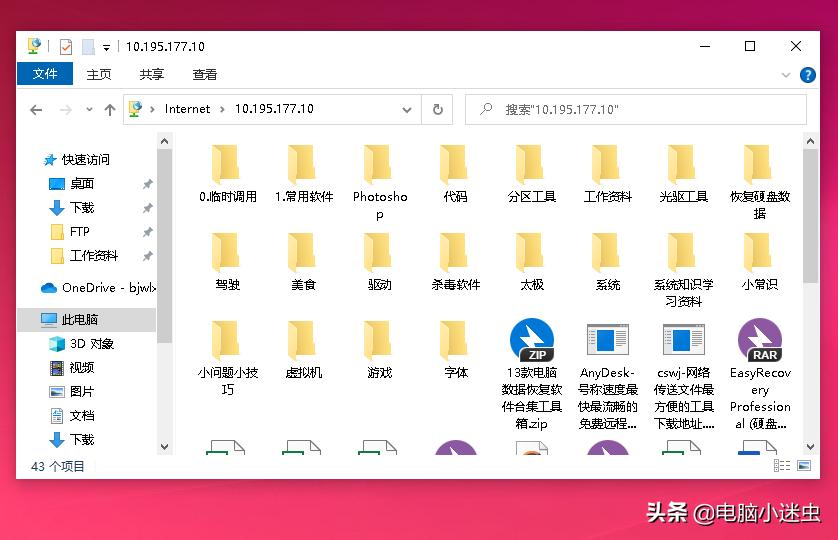838x540 pixels.
Task: Open the recent locations dropdown arrow
Action: point(89,110)
